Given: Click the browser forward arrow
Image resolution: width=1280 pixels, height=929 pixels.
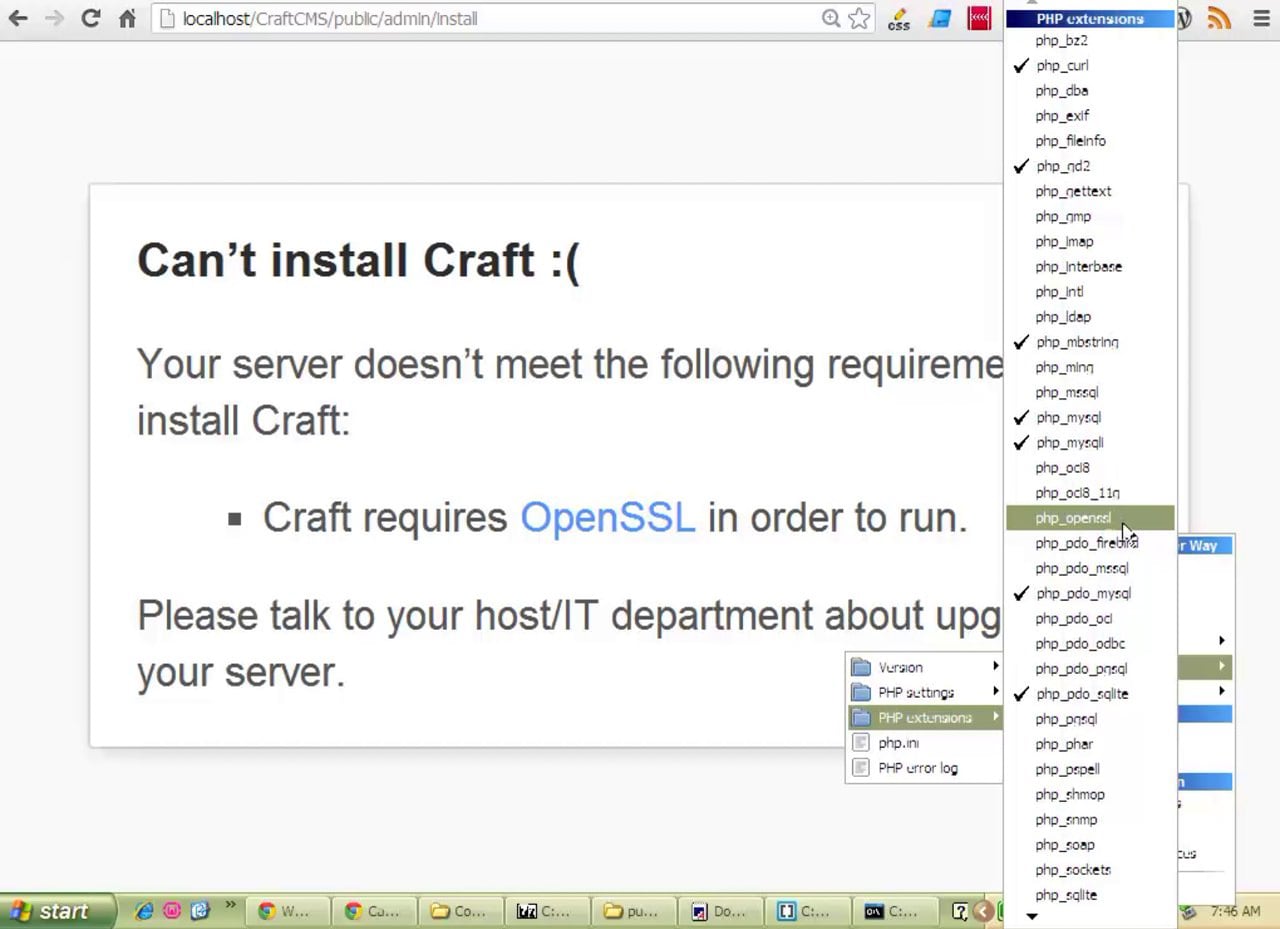Looking at the screenshot, I should [54, 18].
